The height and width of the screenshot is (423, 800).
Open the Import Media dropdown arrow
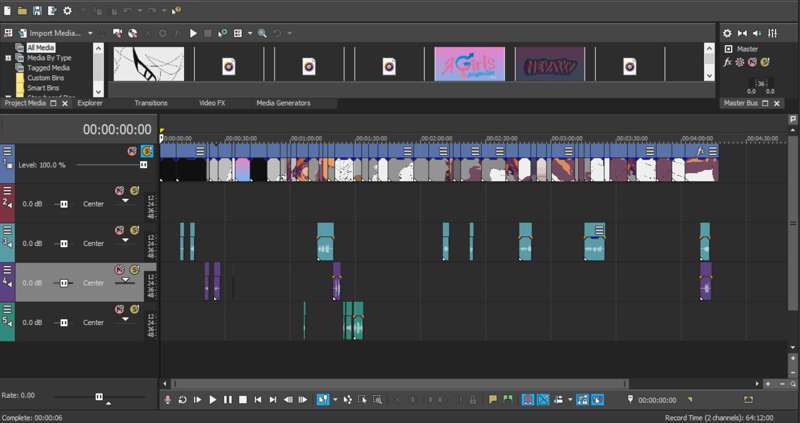click(90, 33)
